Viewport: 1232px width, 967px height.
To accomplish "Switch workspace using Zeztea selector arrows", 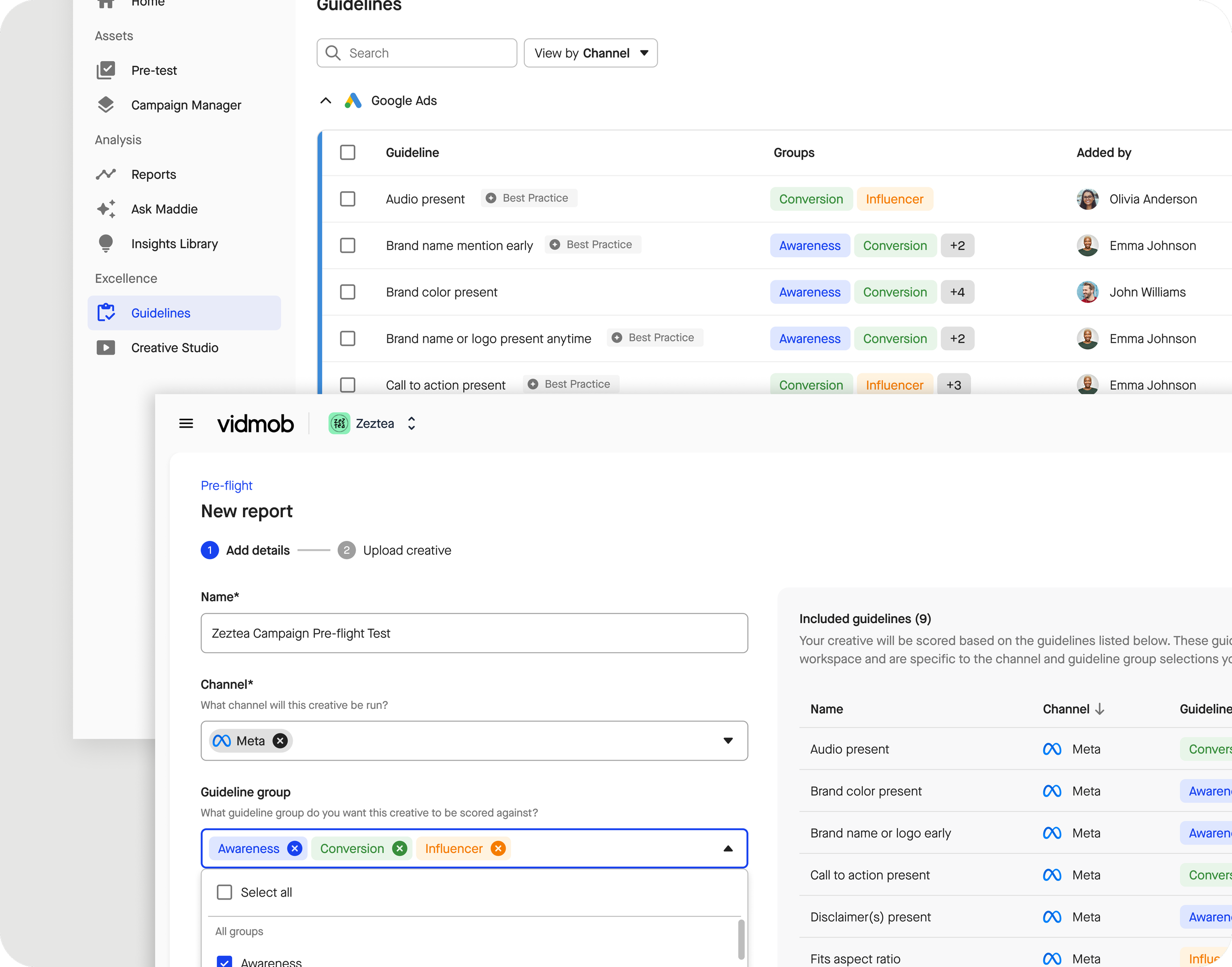I will coord(412,424).
